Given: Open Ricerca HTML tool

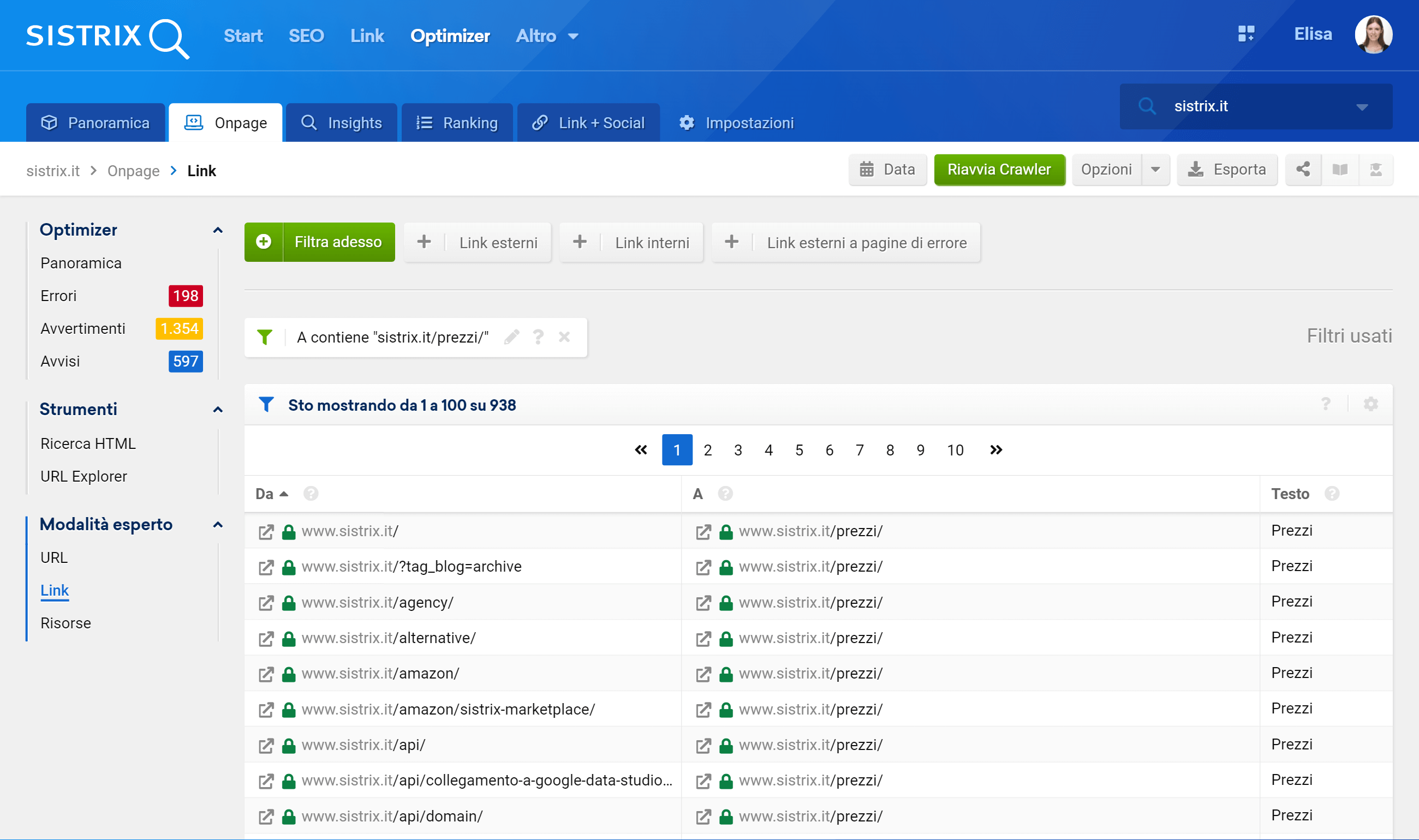Looking at the screenshot, I should 88,444.
